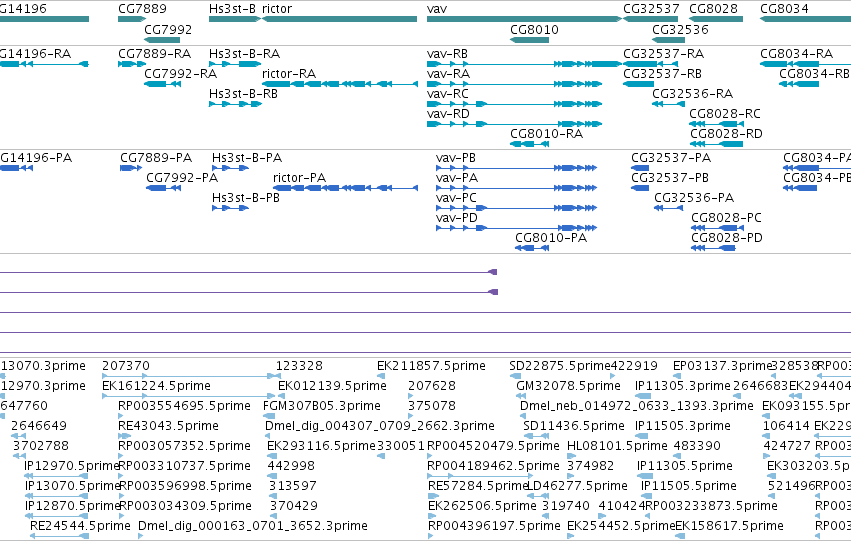
Task: Click the Hs3st-B gene label
Action: [x=232, y=9]
